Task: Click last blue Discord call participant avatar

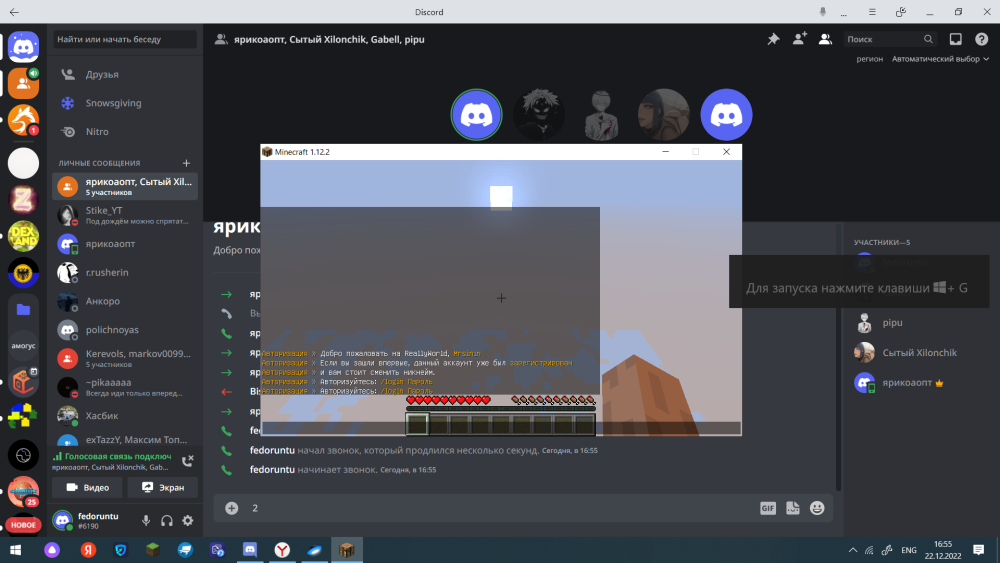Action: (x=726, y=115)
